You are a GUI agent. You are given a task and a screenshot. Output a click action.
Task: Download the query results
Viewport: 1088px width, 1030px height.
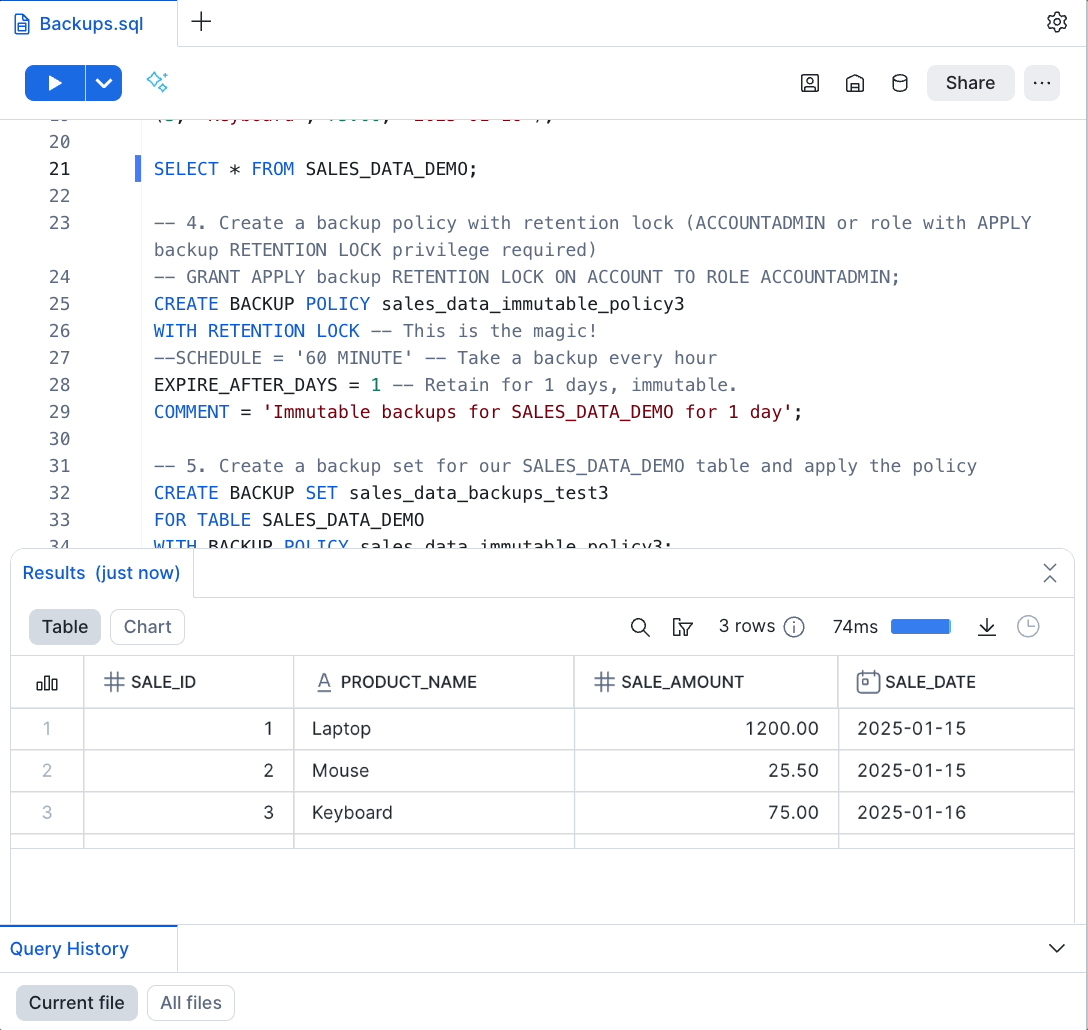click(x=987, y=627)
